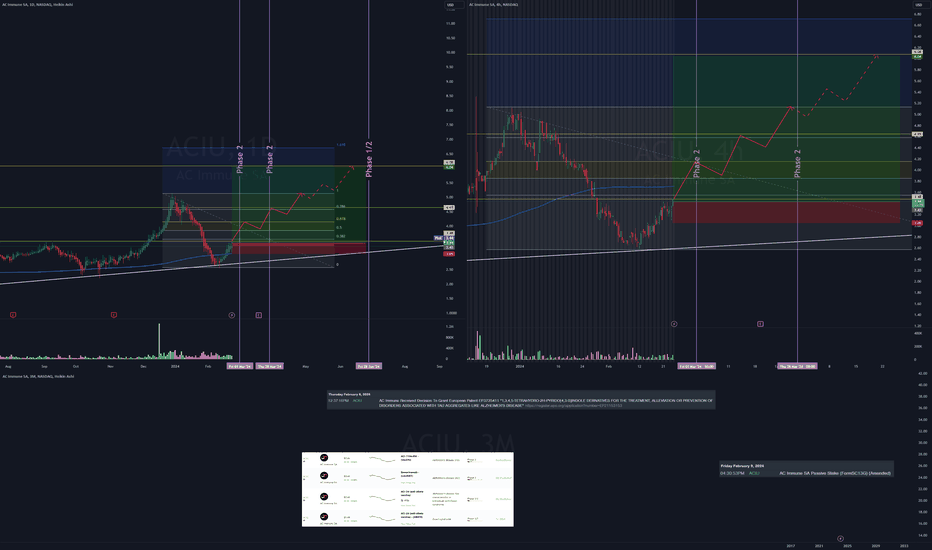Click the first red earnings marker on the daily chart

[12, 315]
